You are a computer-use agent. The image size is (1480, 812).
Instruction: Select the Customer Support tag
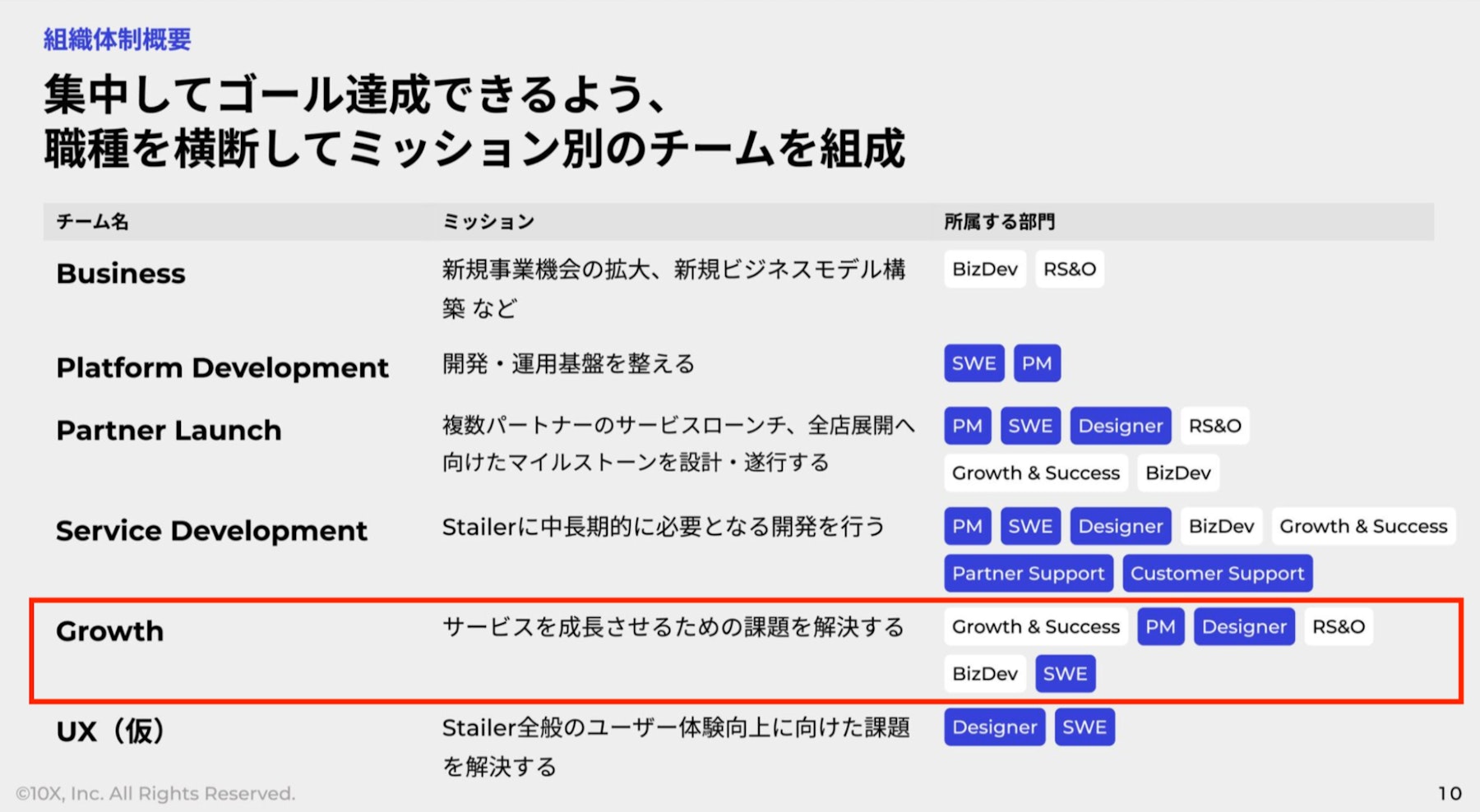tap(1218, 573)
